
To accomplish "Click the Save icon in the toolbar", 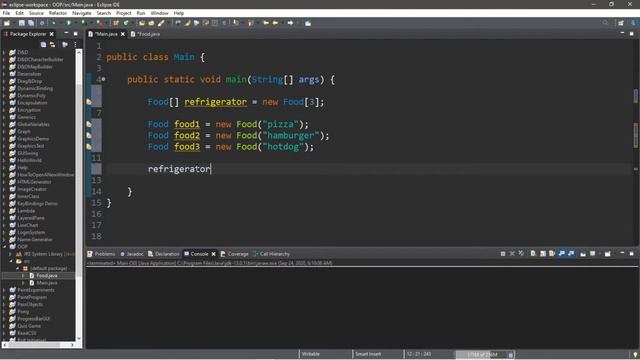I will click(x=22, y=23).
